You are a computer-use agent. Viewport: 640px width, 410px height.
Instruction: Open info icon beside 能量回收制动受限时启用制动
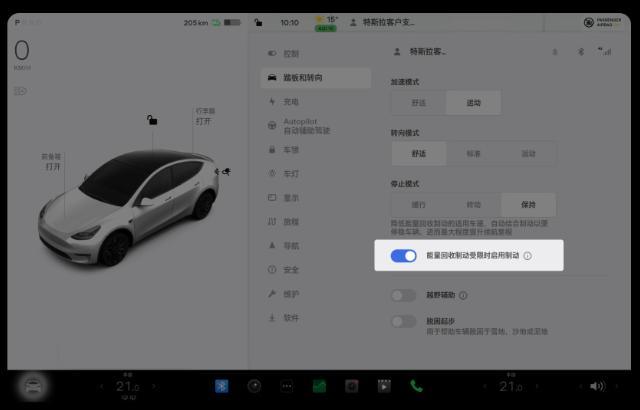coord(527,256)
